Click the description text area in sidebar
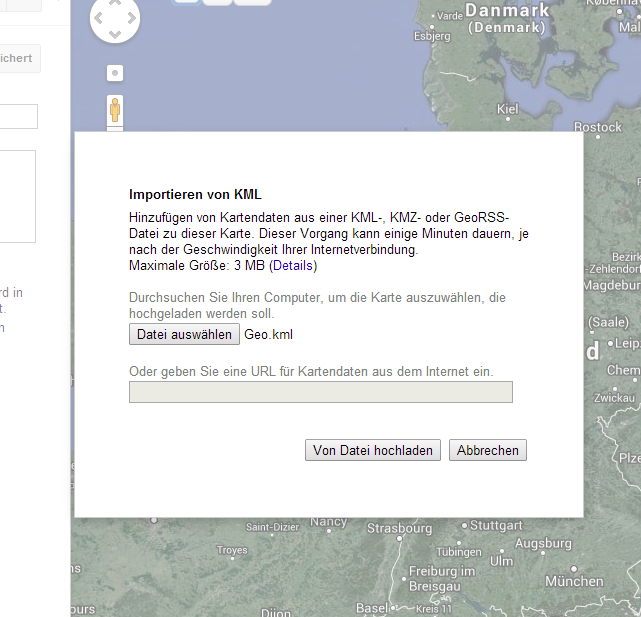 pos(18,196)
